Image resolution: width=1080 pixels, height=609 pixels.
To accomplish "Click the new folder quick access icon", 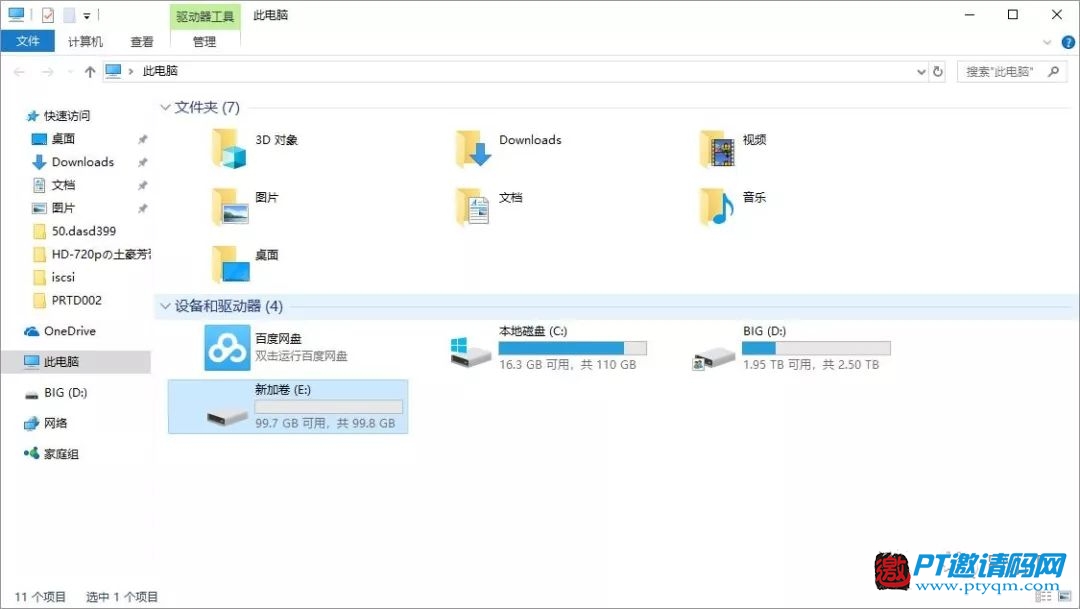I will click(69, 14).
